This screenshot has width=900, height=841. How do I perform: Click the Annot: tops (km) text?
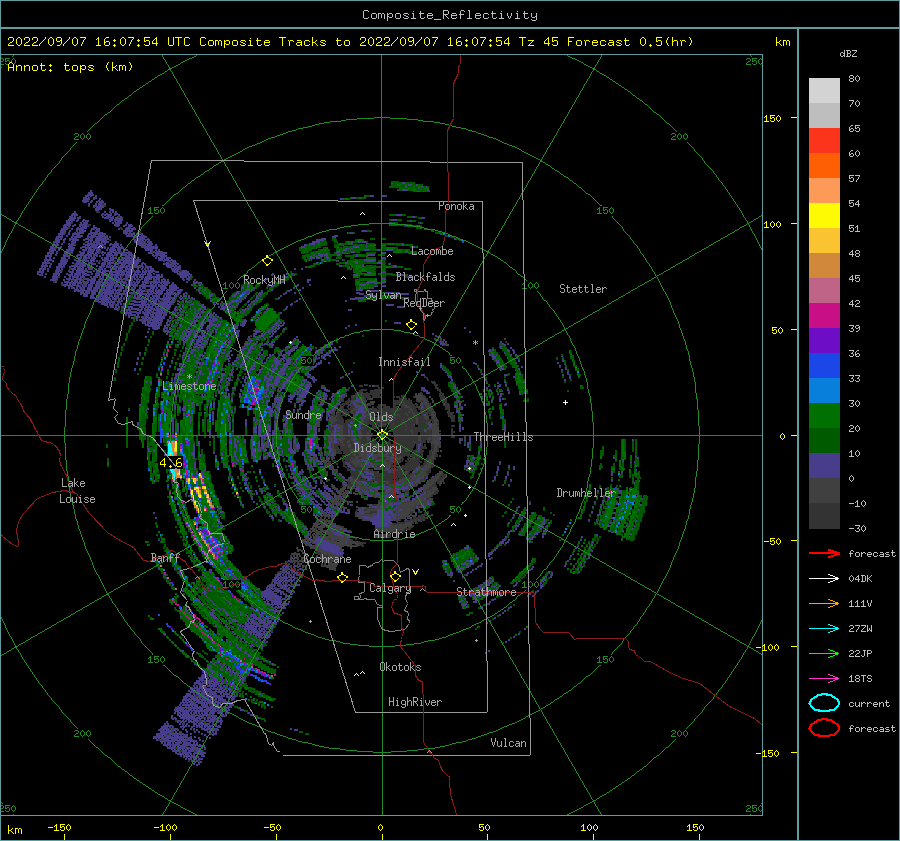coord(70,67)
